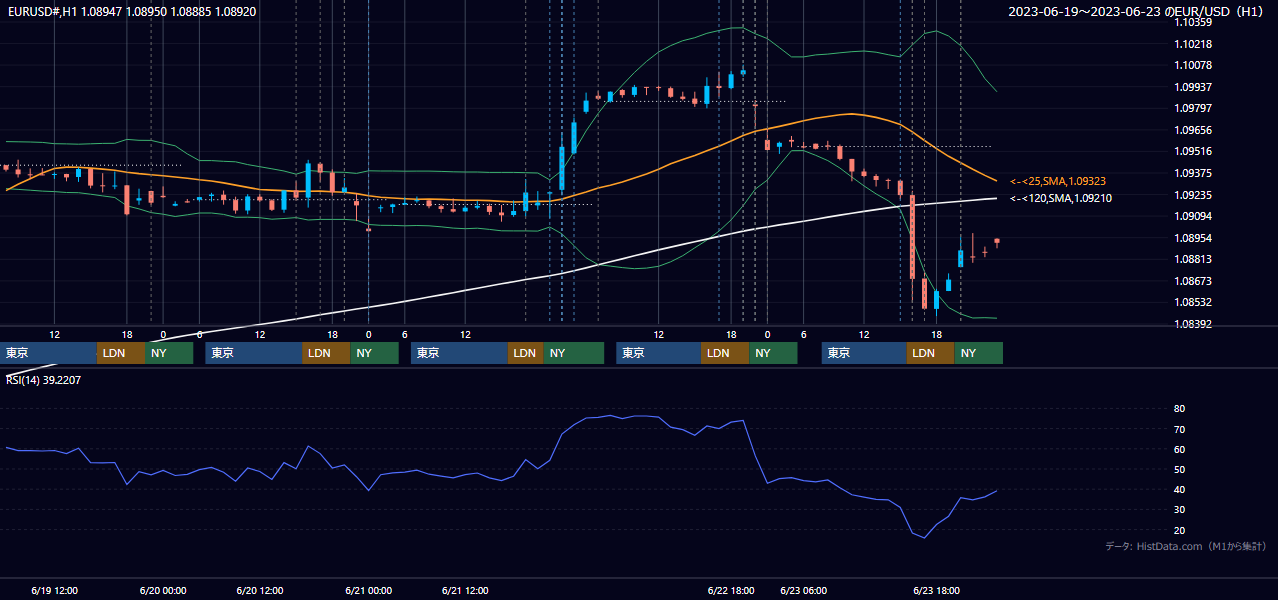Click the last NY session block
The width and height of the screenshot is (1278, 600).
click(978, 353)
